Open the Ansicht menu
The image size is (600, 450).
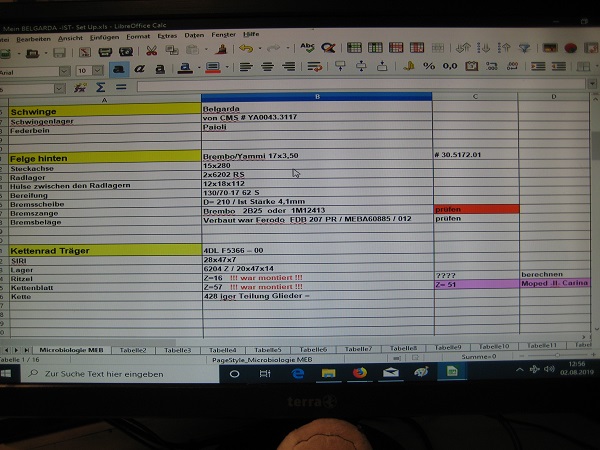click(x=70, y=38)
